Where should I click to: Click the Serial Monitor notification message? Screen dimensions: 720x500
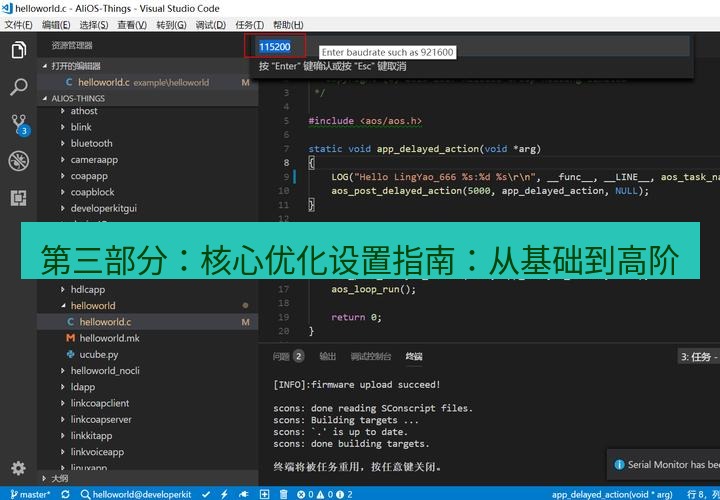click(674, 465)
